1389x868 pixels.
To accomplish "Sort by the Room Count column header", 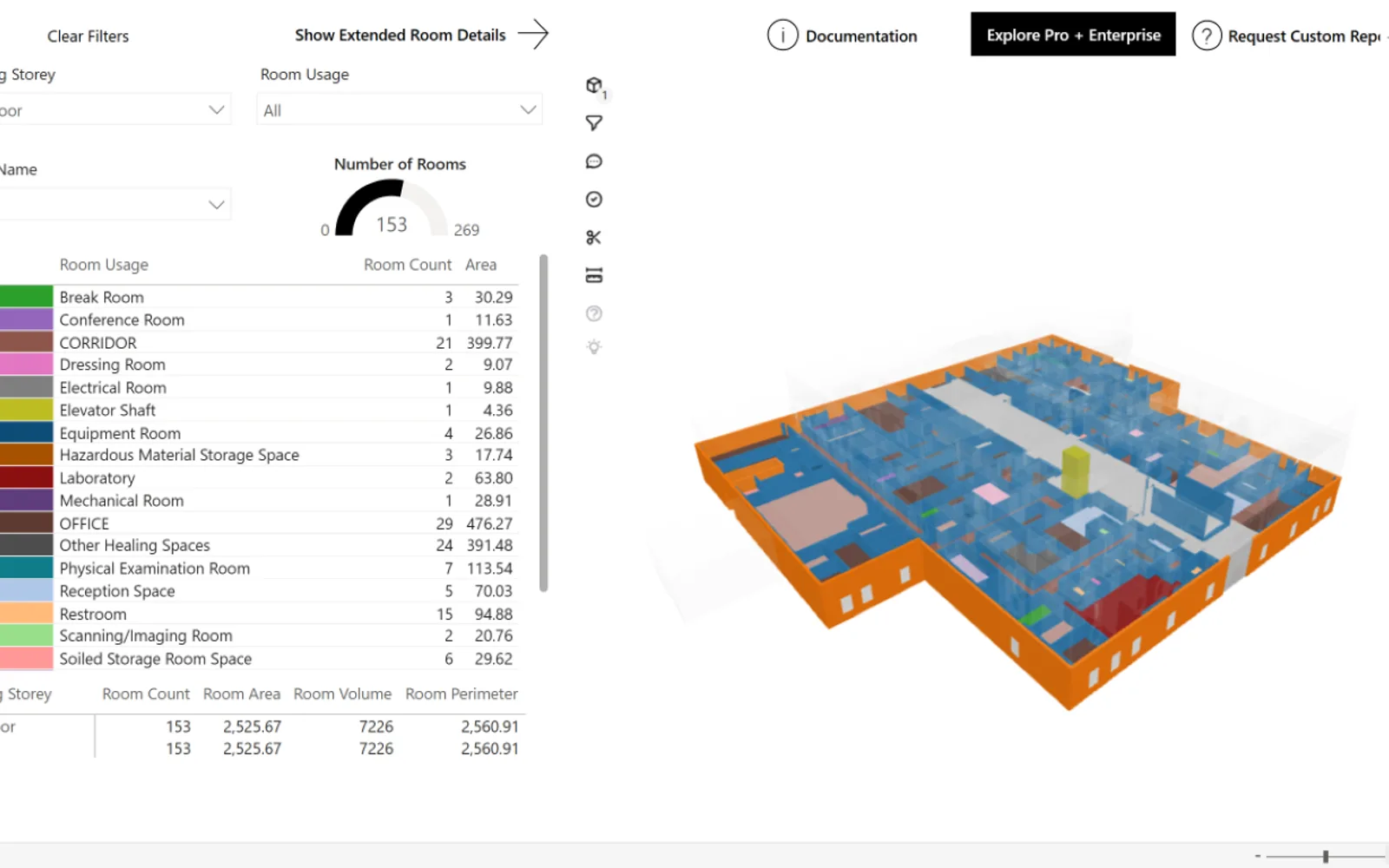I will [x=407, y=265].
